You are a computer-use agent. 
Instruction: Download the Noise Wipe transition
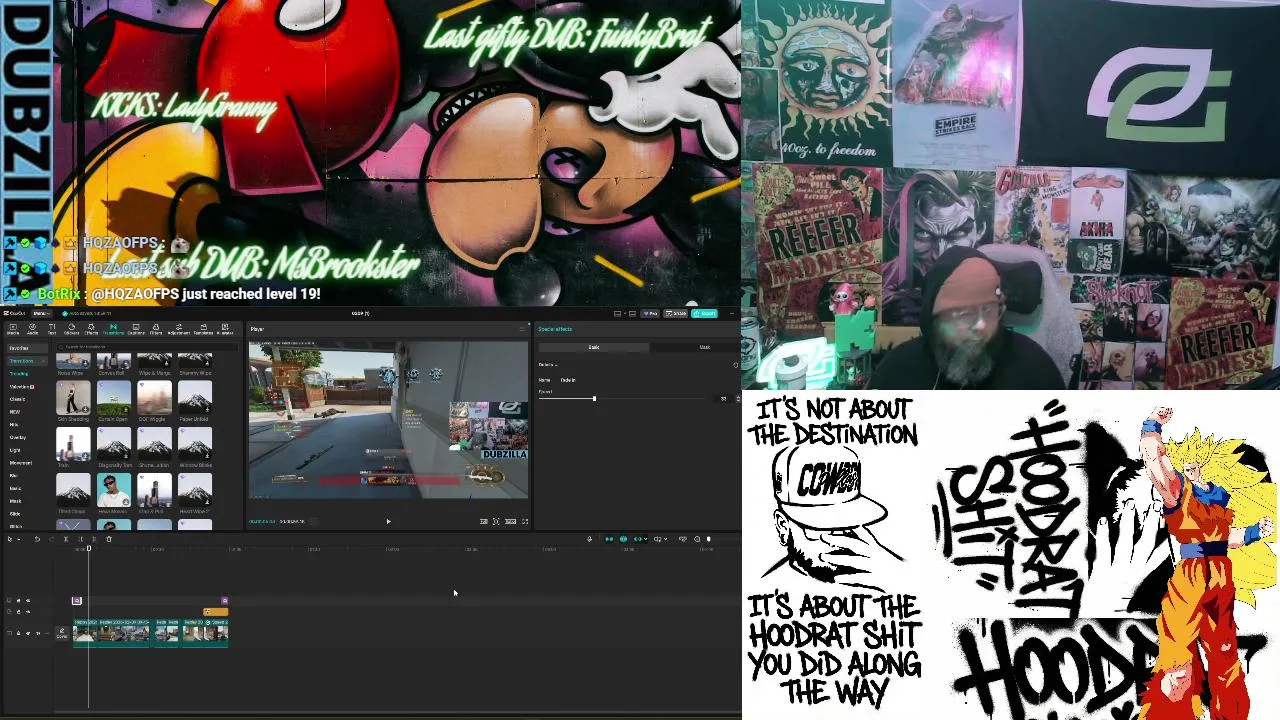pyautogui.click(x=85, y=363)
